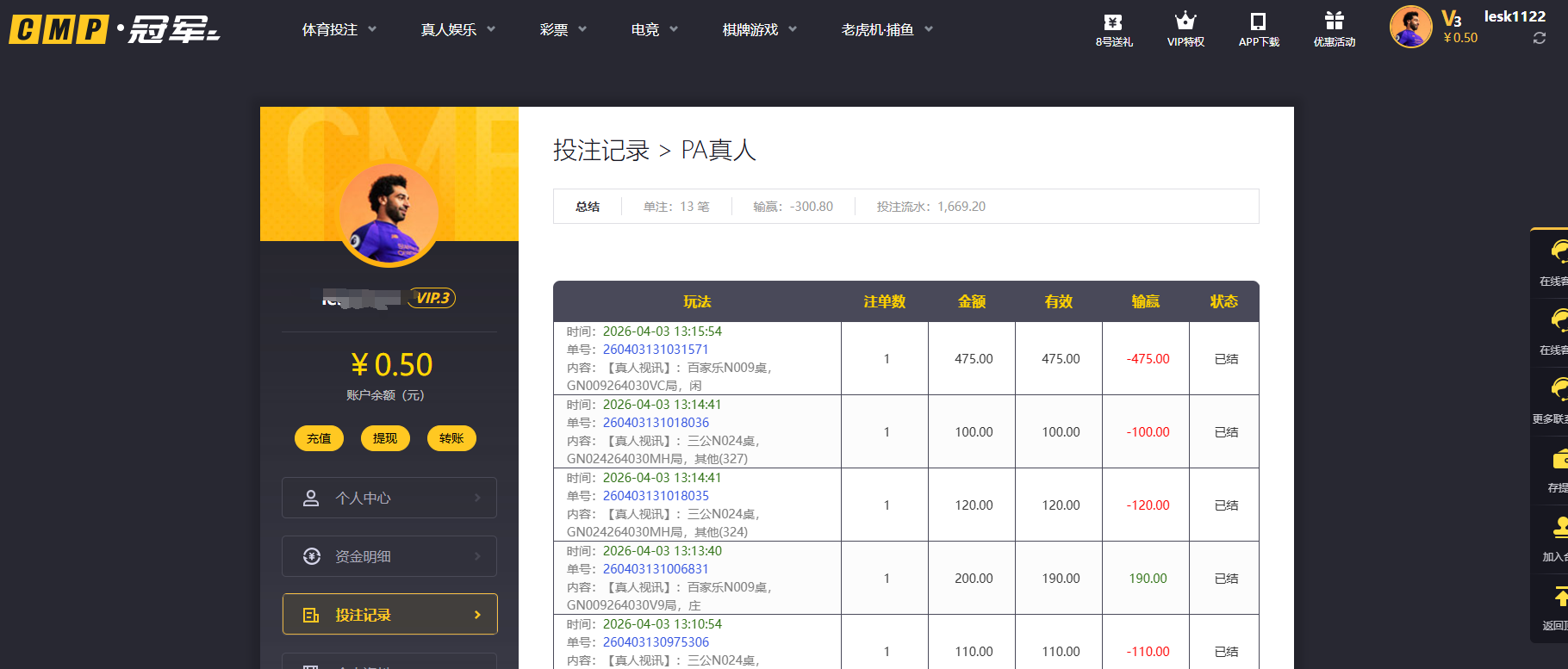
Task: Open bet order 260403130975306
Action: 656,642
